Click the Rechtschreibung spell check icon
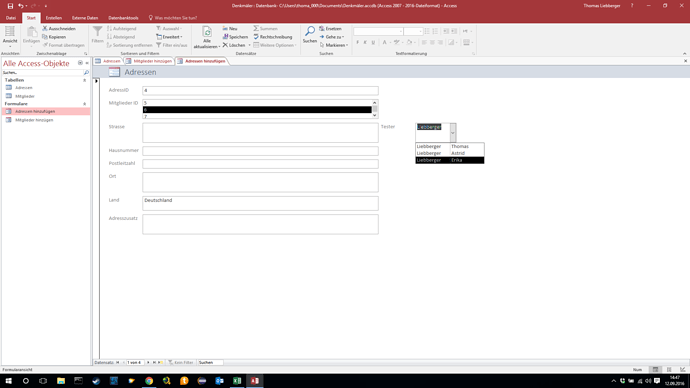 256,37
